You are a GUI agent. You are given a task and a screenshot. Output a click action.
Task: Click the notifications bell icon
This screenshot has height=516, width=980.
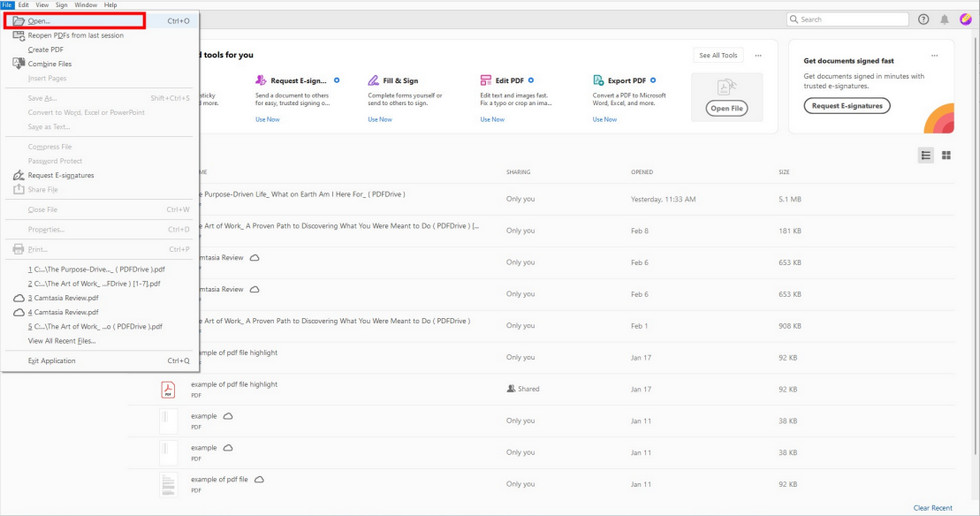point(944,19)
